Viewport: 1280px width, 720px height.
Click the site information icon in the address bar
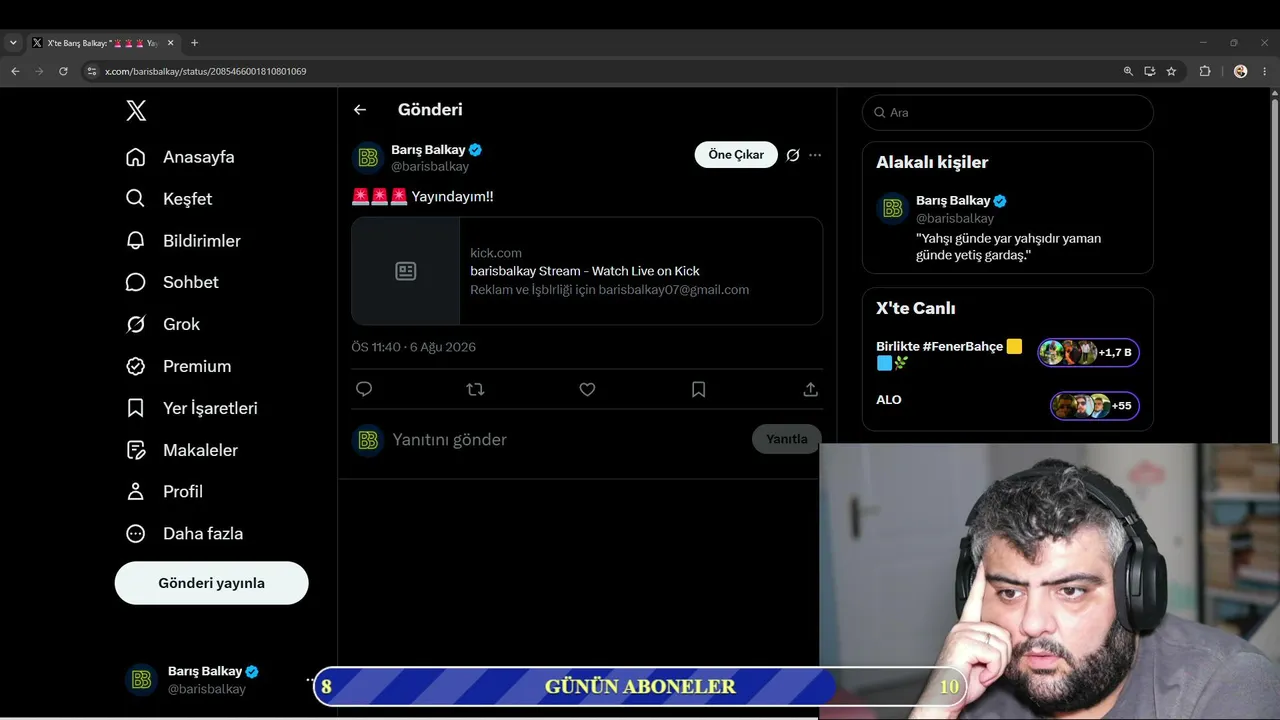(x=91, y=71)
